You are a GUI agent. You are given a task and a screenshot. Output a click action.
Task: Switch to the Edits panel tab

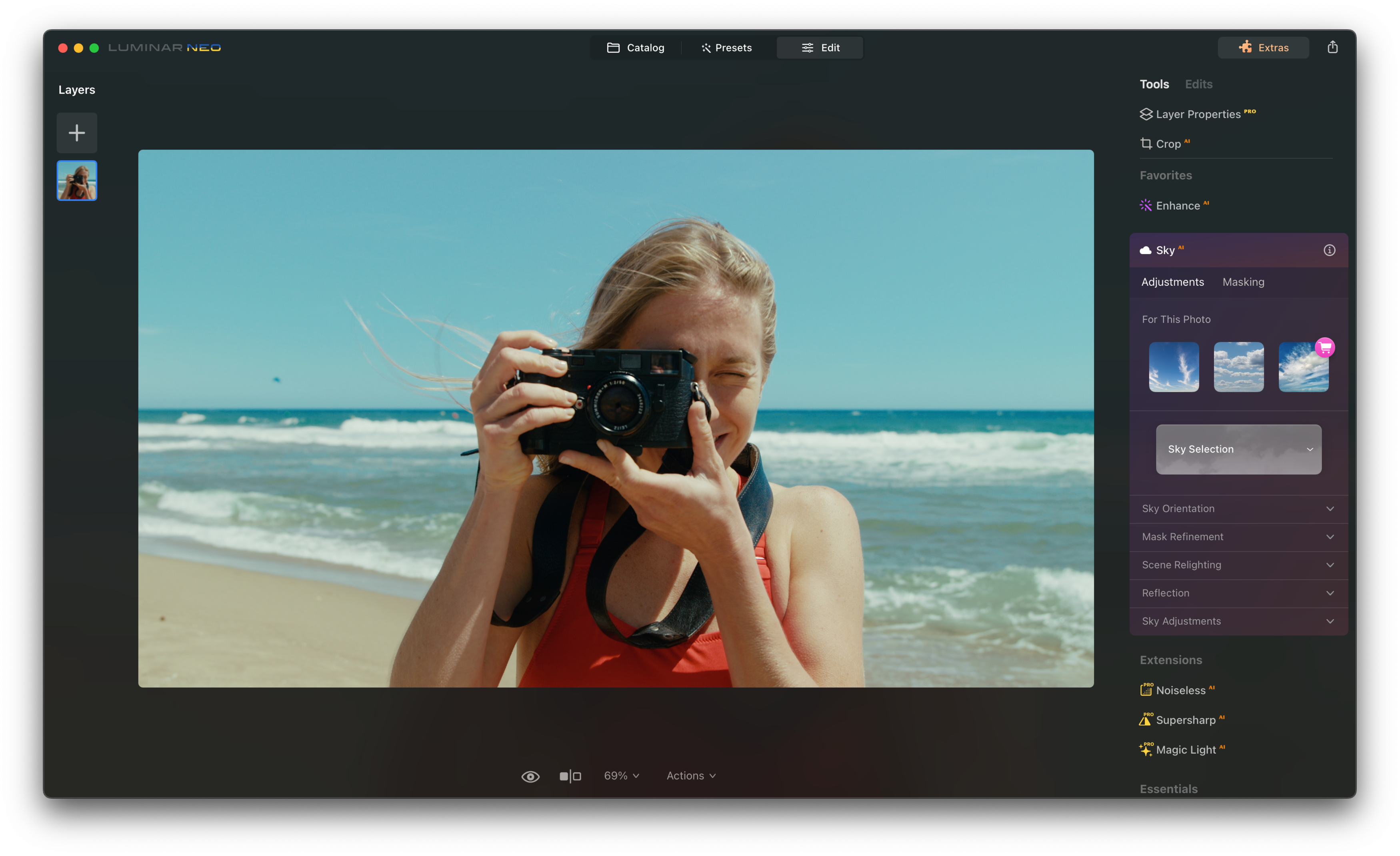(x=1198, y=84)
